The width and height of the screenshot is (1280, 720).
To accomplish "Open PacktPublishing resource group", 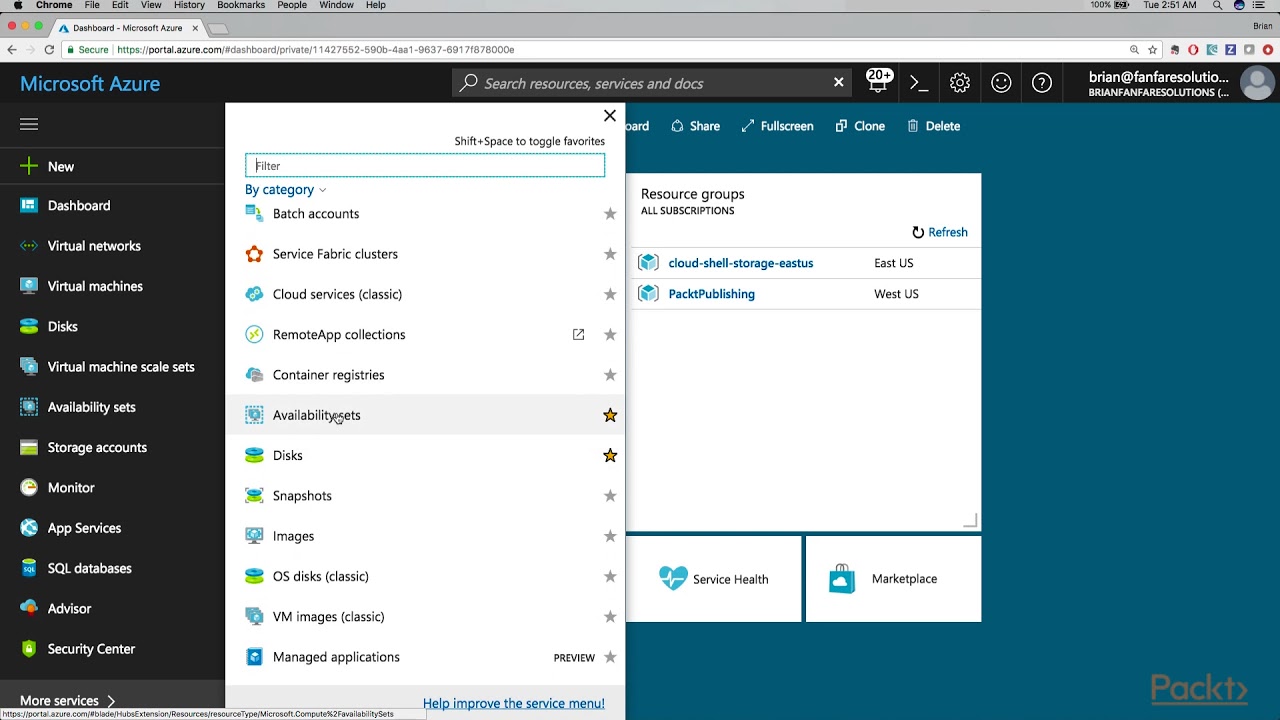I will tap(712, 294).
